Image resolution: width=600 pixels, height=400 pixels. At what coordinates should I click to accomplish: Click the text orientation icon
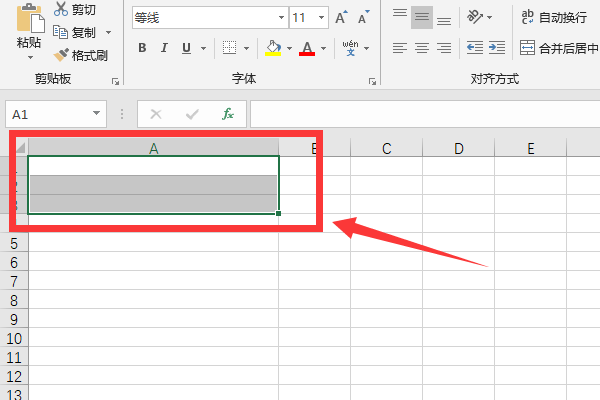point(475,17)
